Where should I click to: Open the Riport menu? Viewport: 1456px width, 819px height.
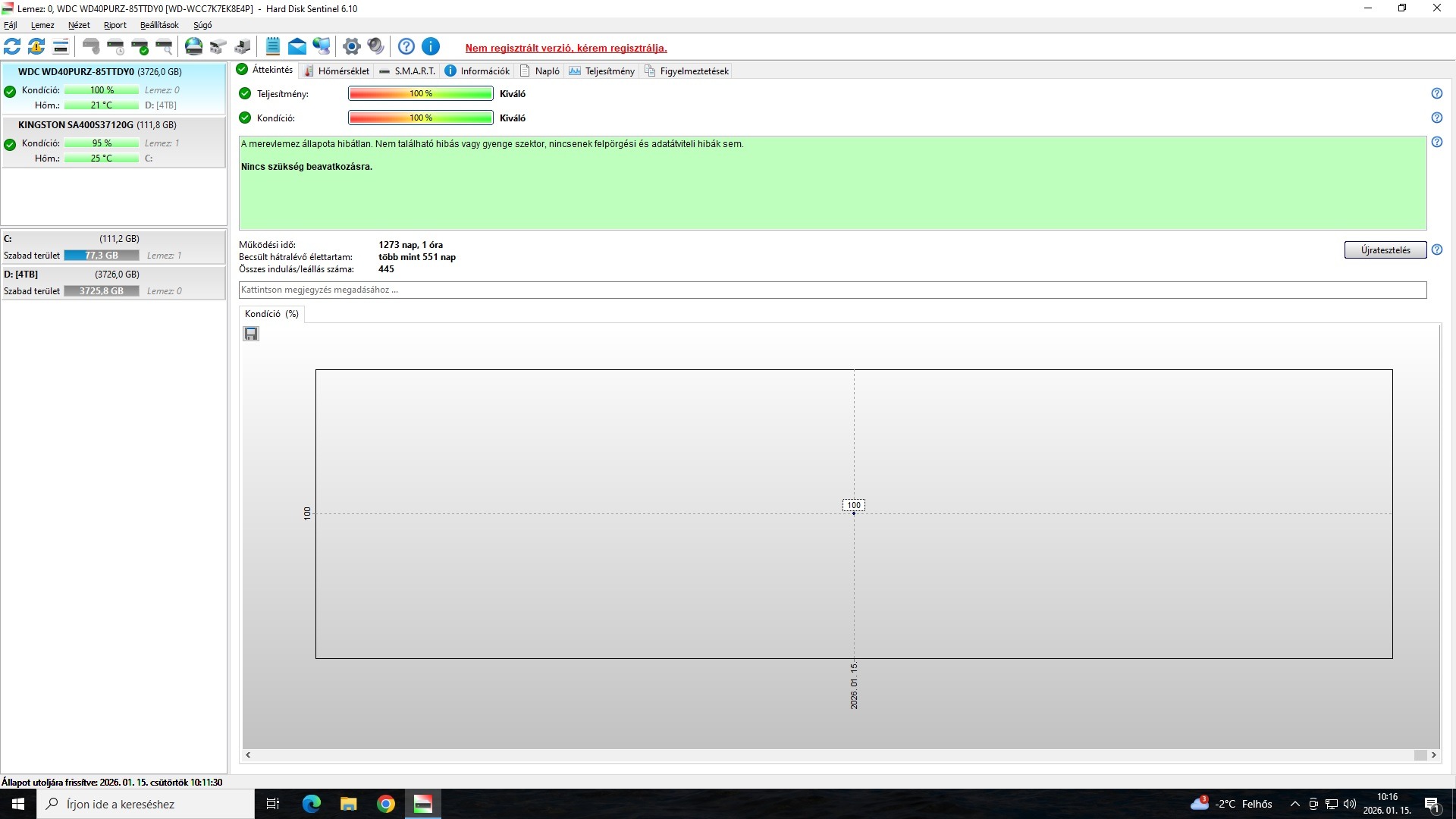pyautogui.click(x=115, y=25)
